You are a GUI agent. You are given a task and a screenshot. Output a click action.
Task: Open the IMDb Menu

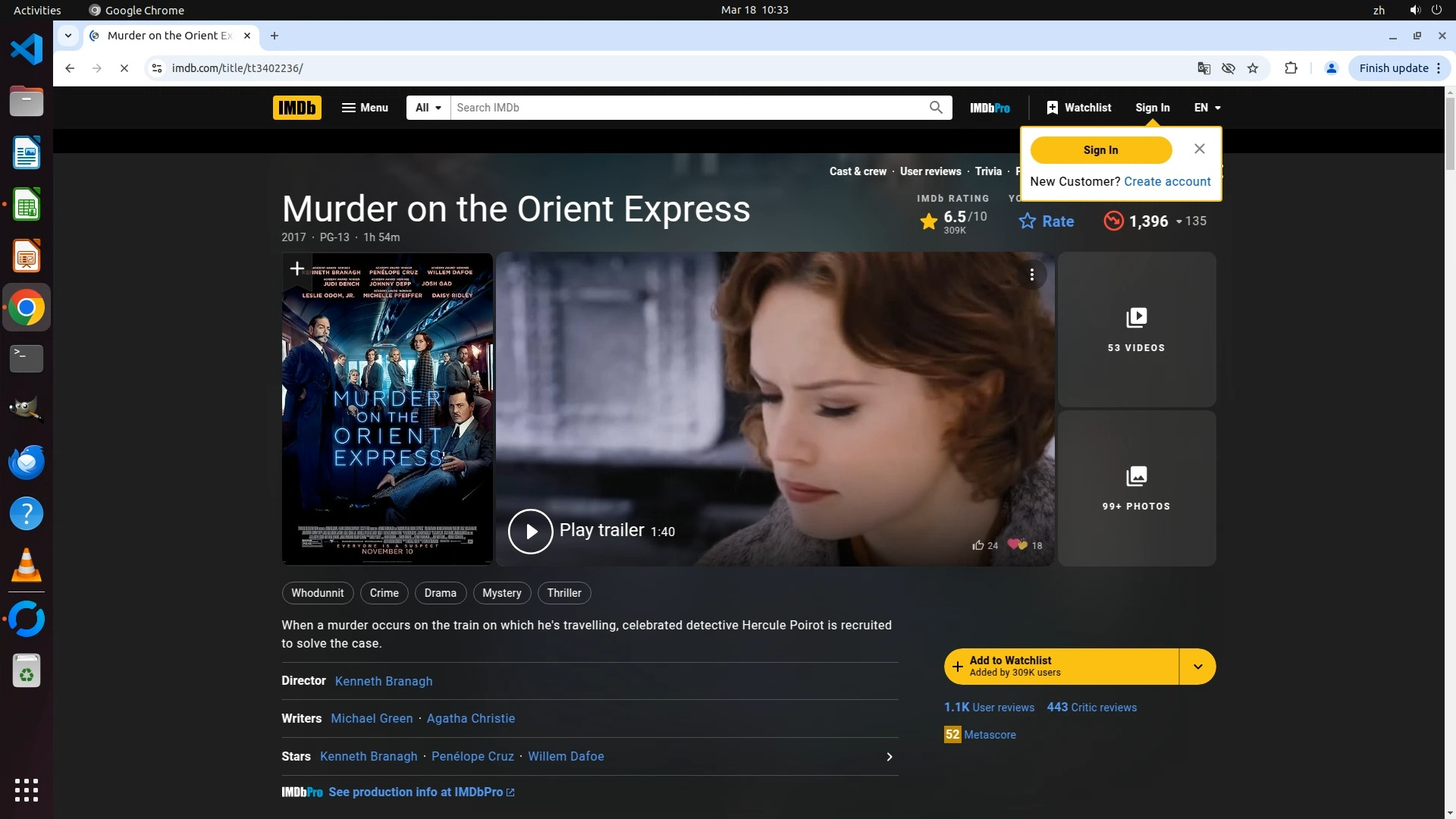click(x=365, y=108)
